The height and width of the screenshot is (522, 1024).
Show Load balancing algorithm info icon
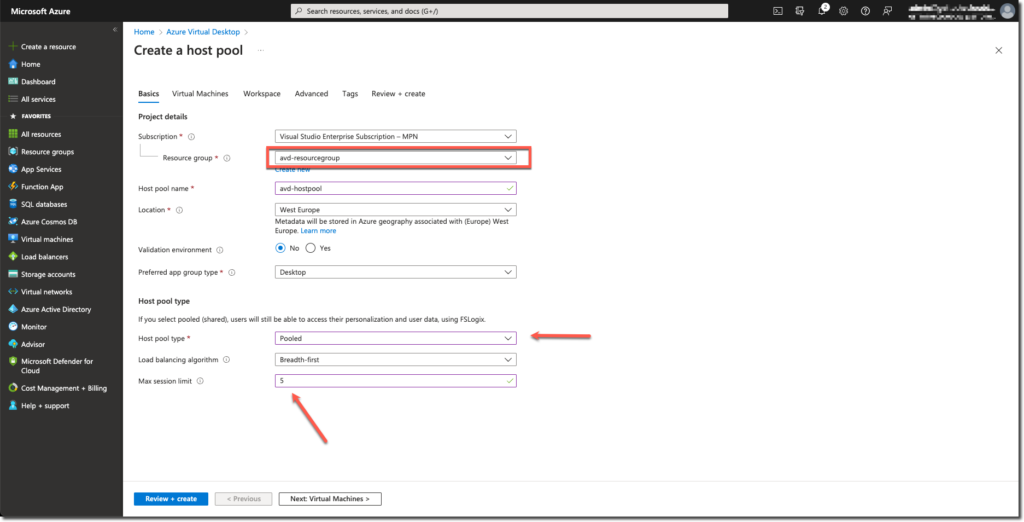click(226, 360)
